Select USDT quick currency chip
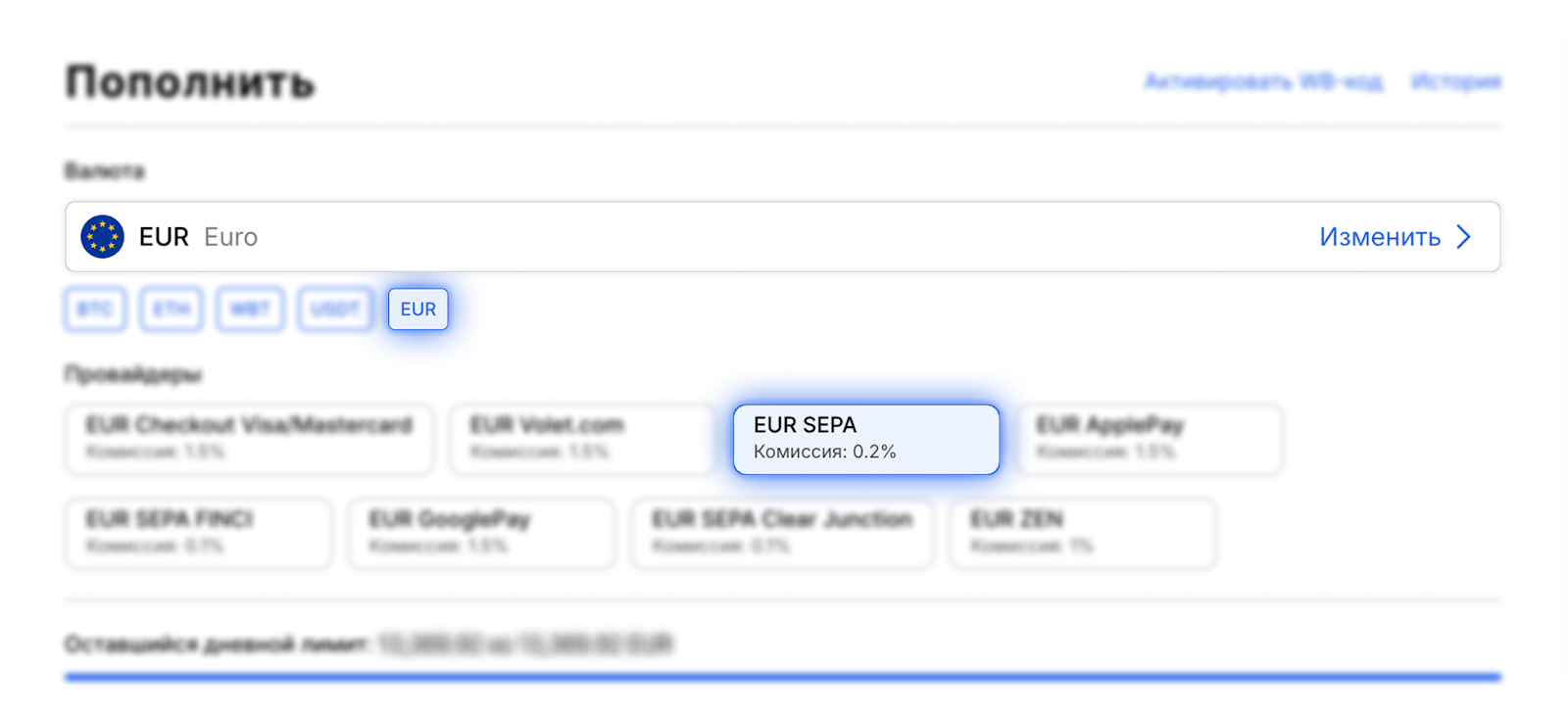Viewport: 1568px width, 716px height. point(335,310)
